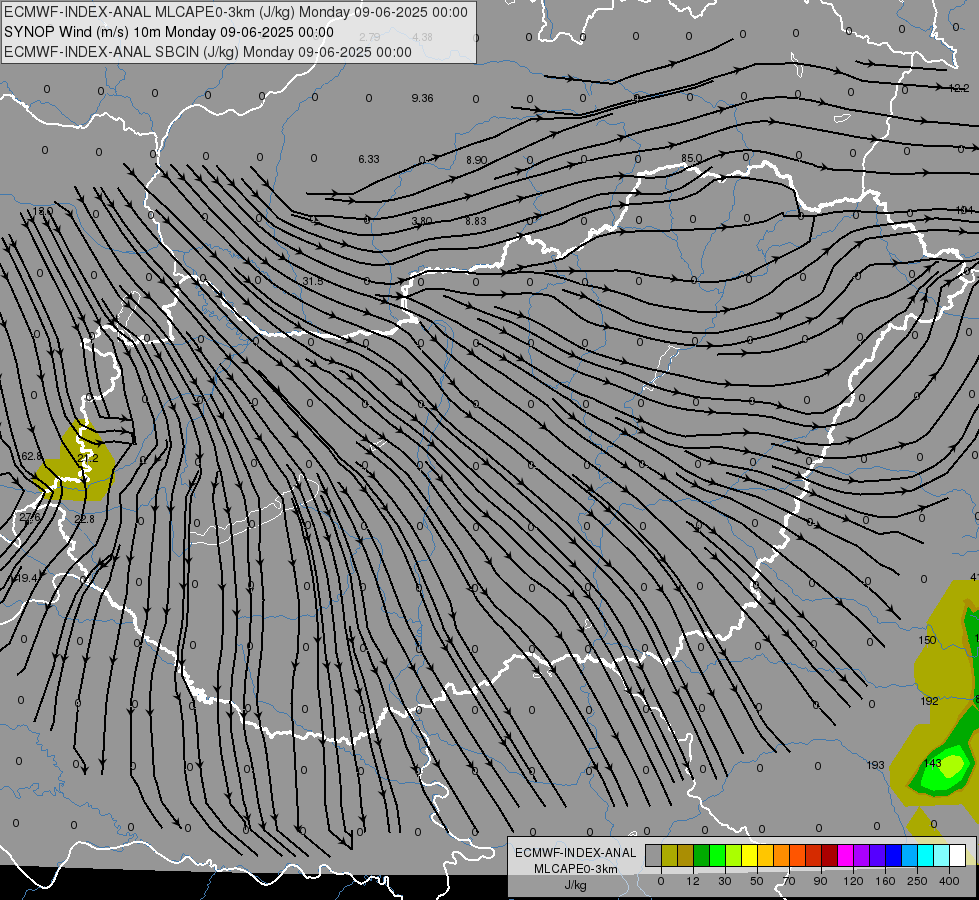Select the dark gold legend swatch
Viewport: 979px width, 900px height.
click(x=686, y=855)
